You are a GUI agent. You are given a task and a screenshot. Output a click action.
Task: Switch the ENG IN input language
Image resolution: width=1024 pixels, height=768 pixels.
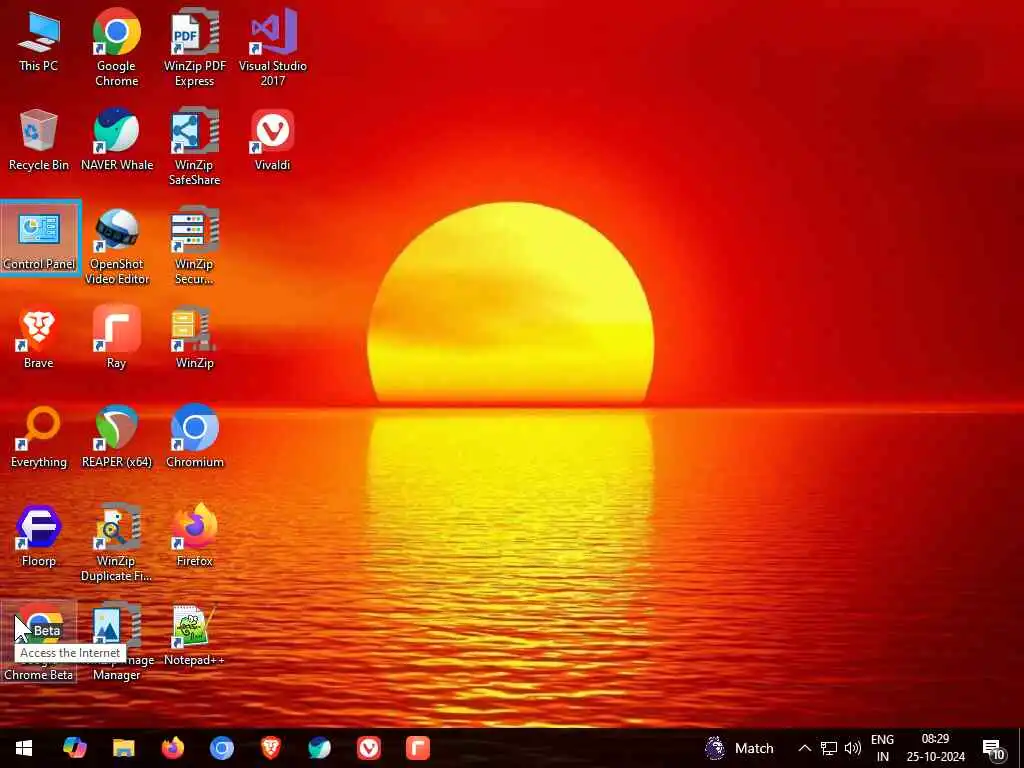(x=882, y=748)
